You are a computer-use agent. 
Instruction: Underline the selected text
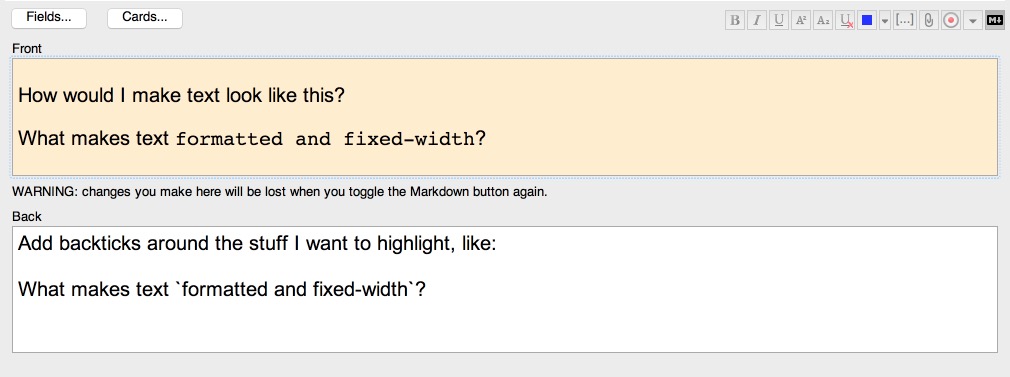779,20
